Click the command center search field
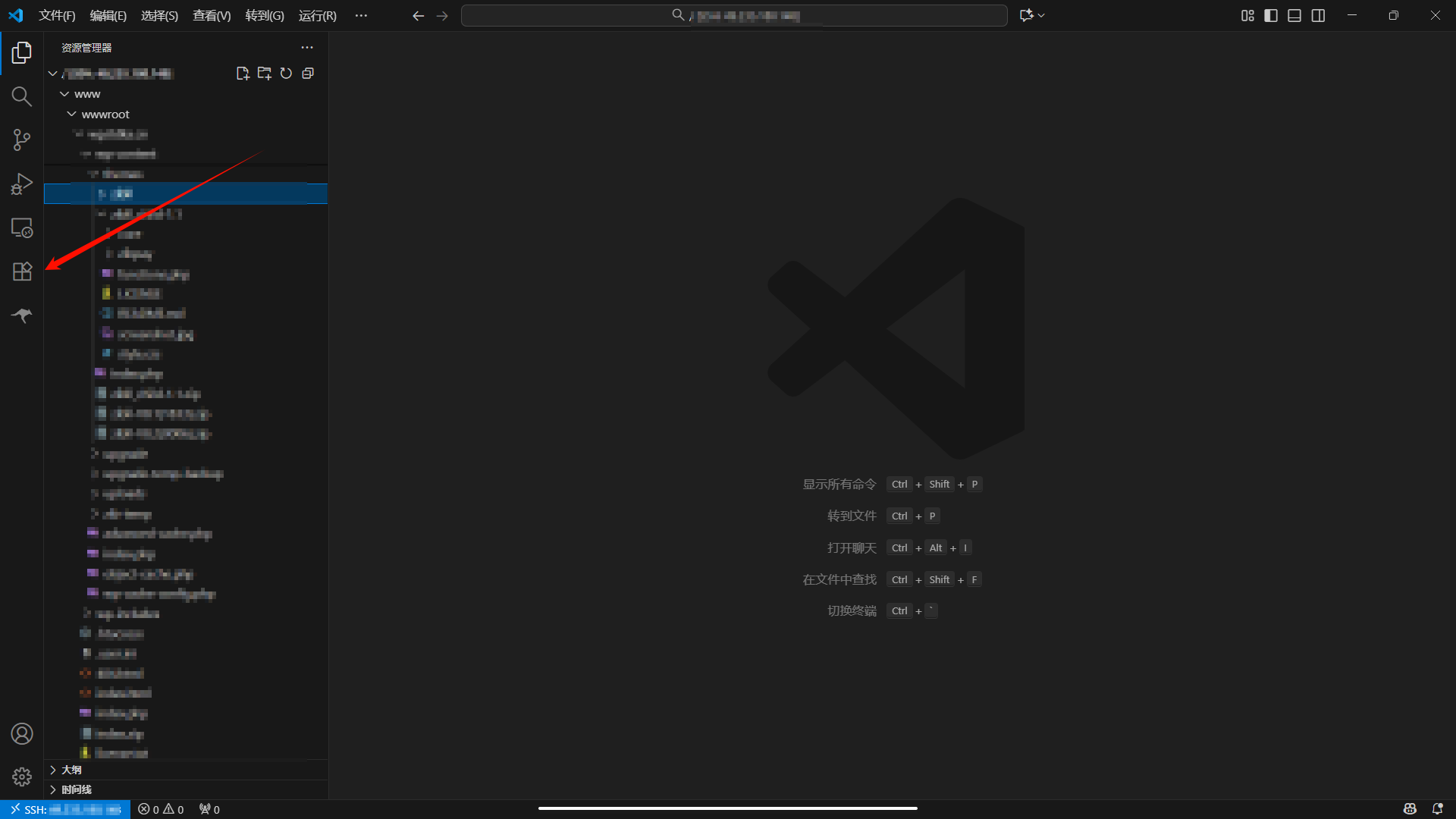 734,15
